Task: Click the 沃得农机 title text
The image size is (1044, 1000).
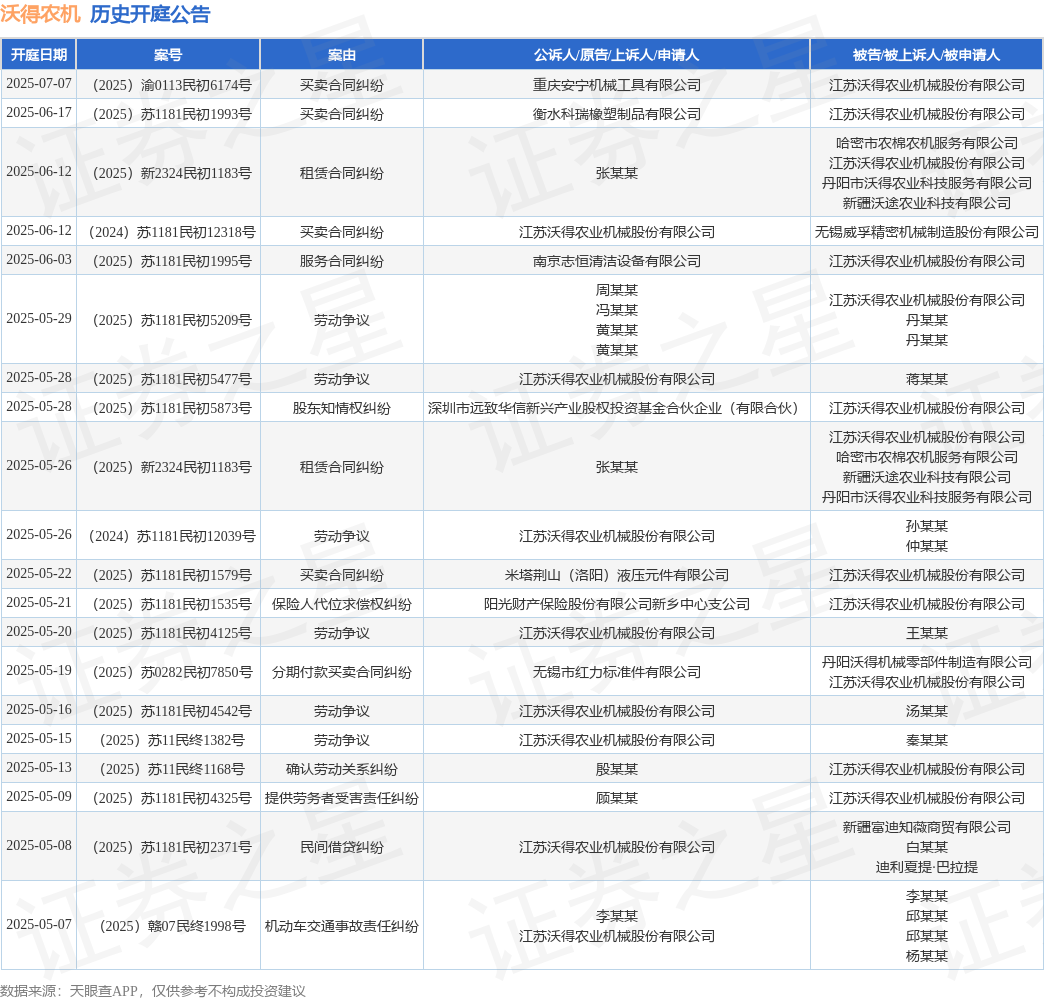Action: tap(41, 14)
